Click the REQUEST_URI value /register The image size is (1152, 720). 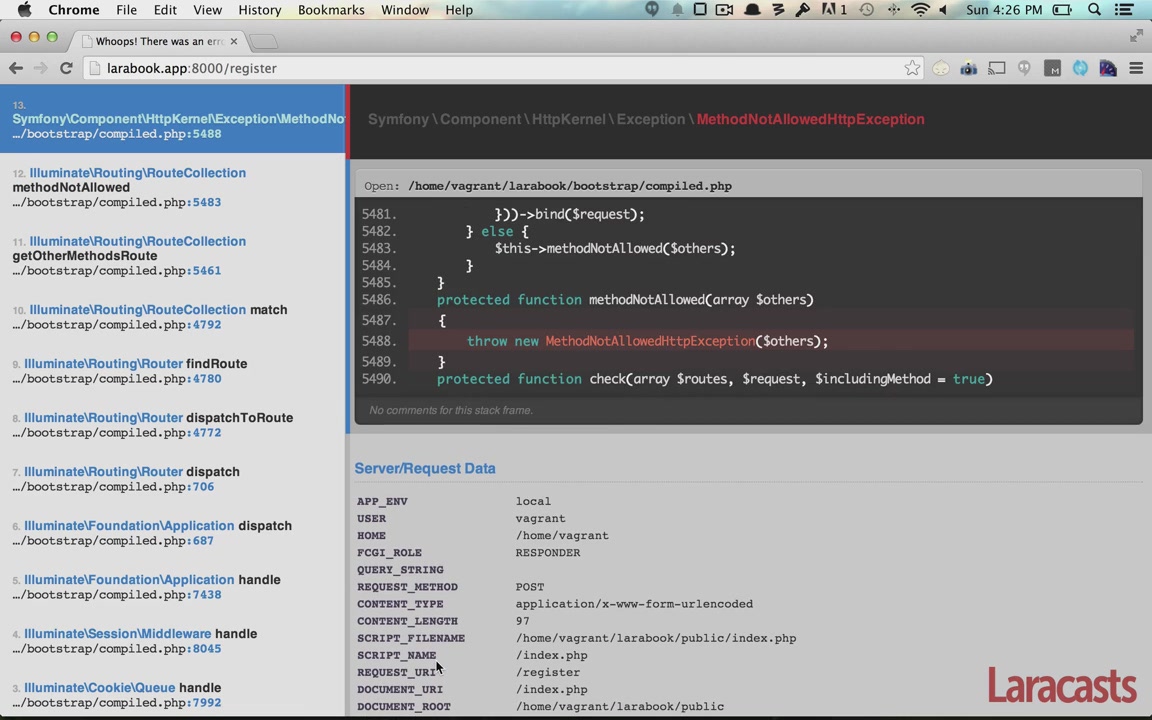[547, 672]
